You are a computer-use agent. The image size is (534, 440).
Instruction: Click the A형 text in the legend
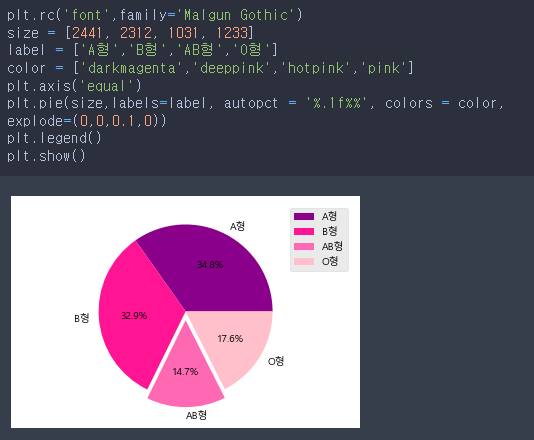(x=329, y=216)
